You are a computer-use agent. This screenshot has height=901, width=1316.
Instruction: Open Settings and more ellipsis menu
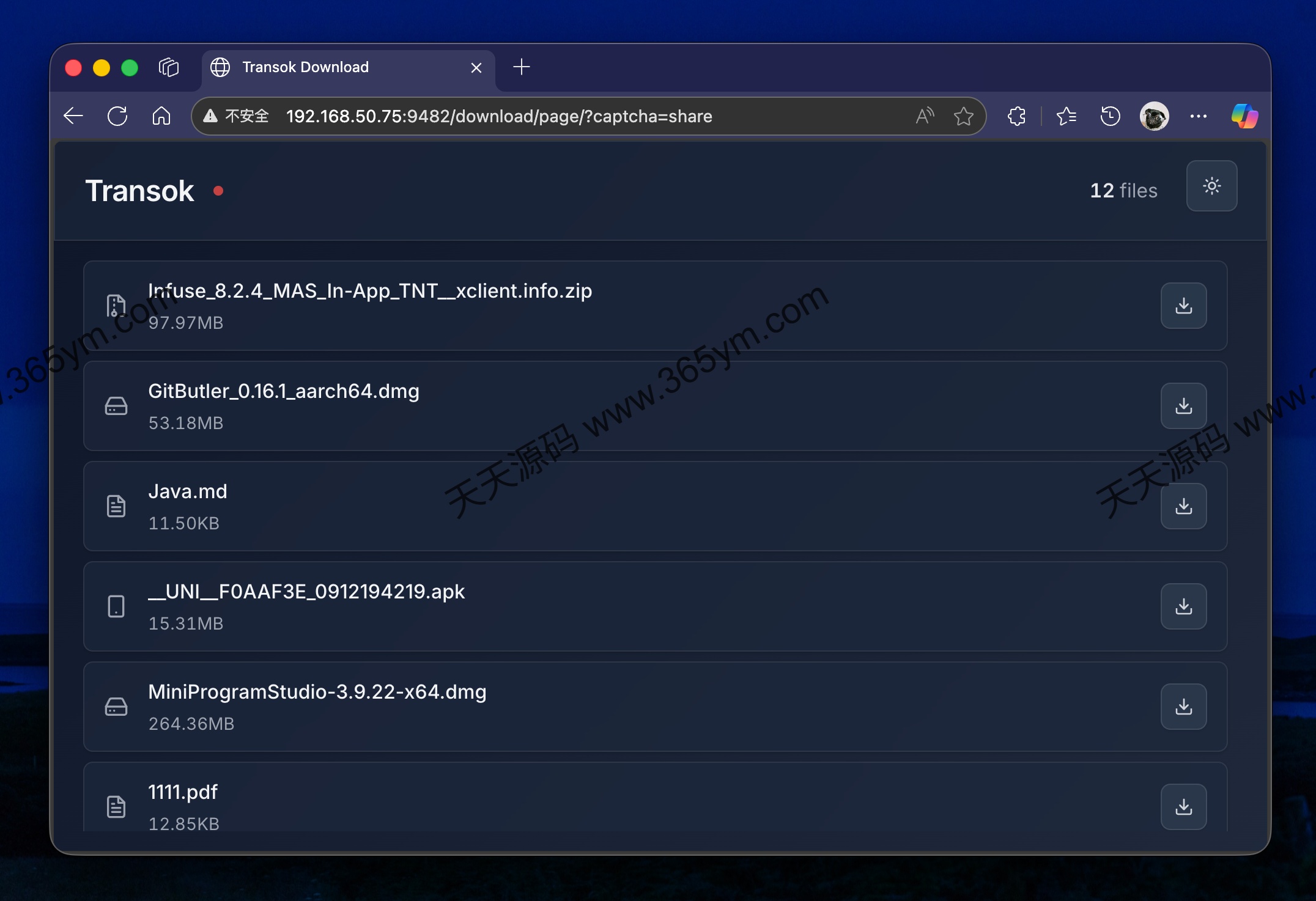point(1198,116)
